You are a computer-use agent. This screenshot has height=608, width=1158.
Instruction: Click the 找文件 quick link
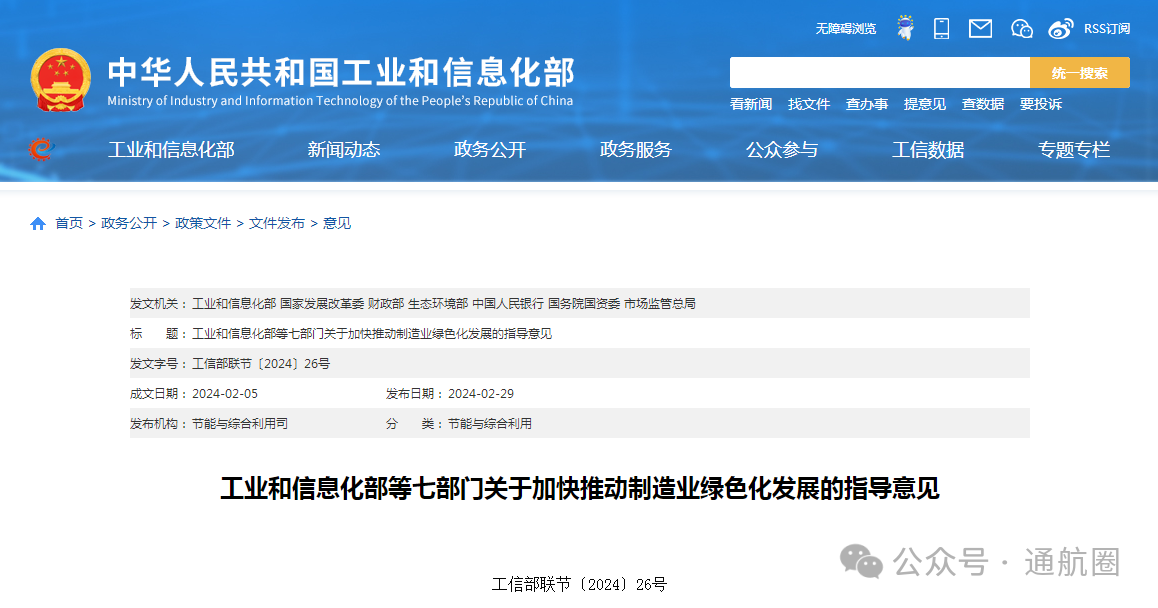pyautogui.click(x=809, y=103)
